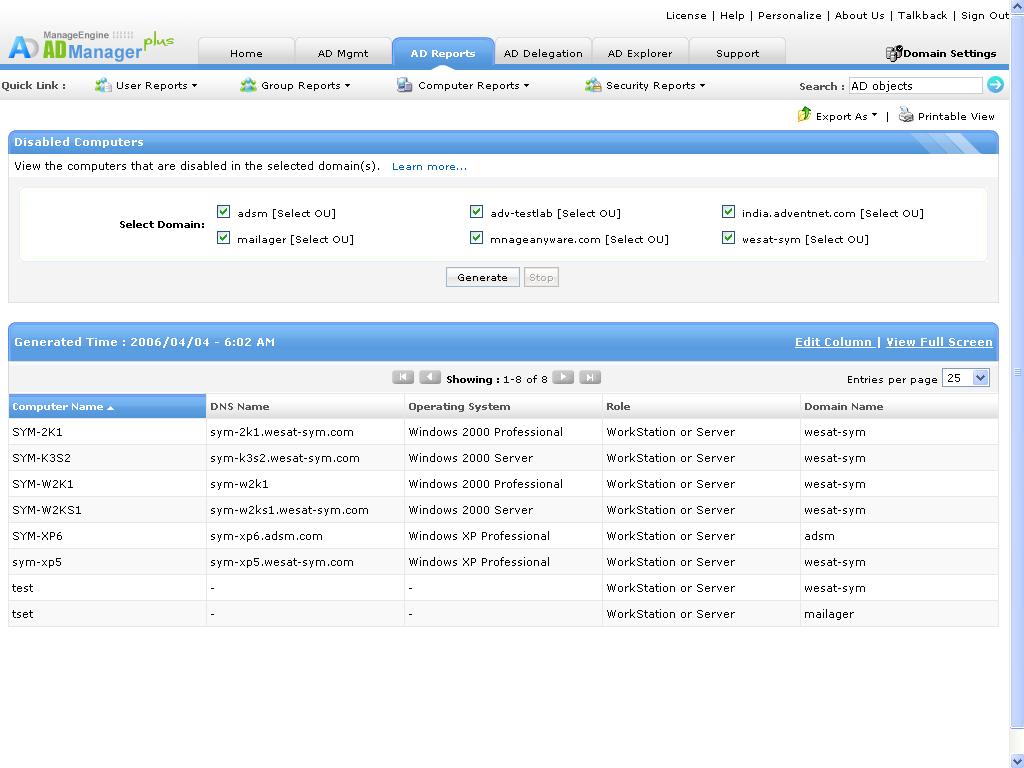Go to last page of results
Viewport: 1024px width, 768px height.
(590, 377)
